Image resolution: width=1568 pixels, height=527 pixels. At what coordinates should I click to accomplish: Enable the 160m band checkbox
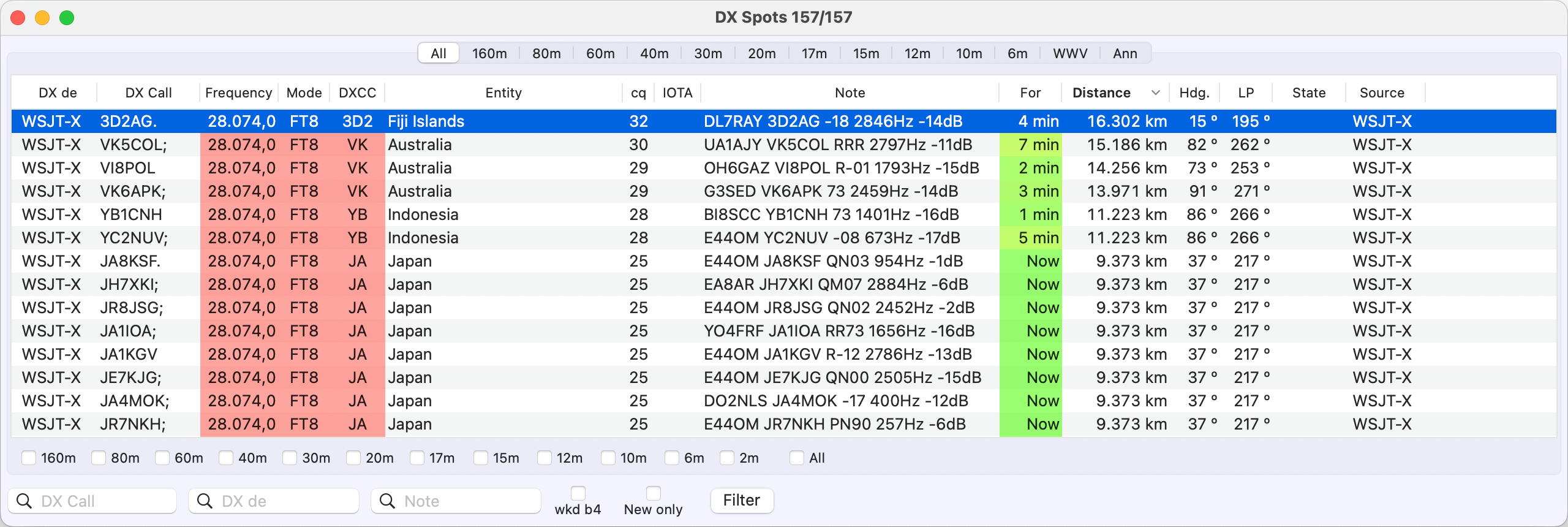coord(29,458)
